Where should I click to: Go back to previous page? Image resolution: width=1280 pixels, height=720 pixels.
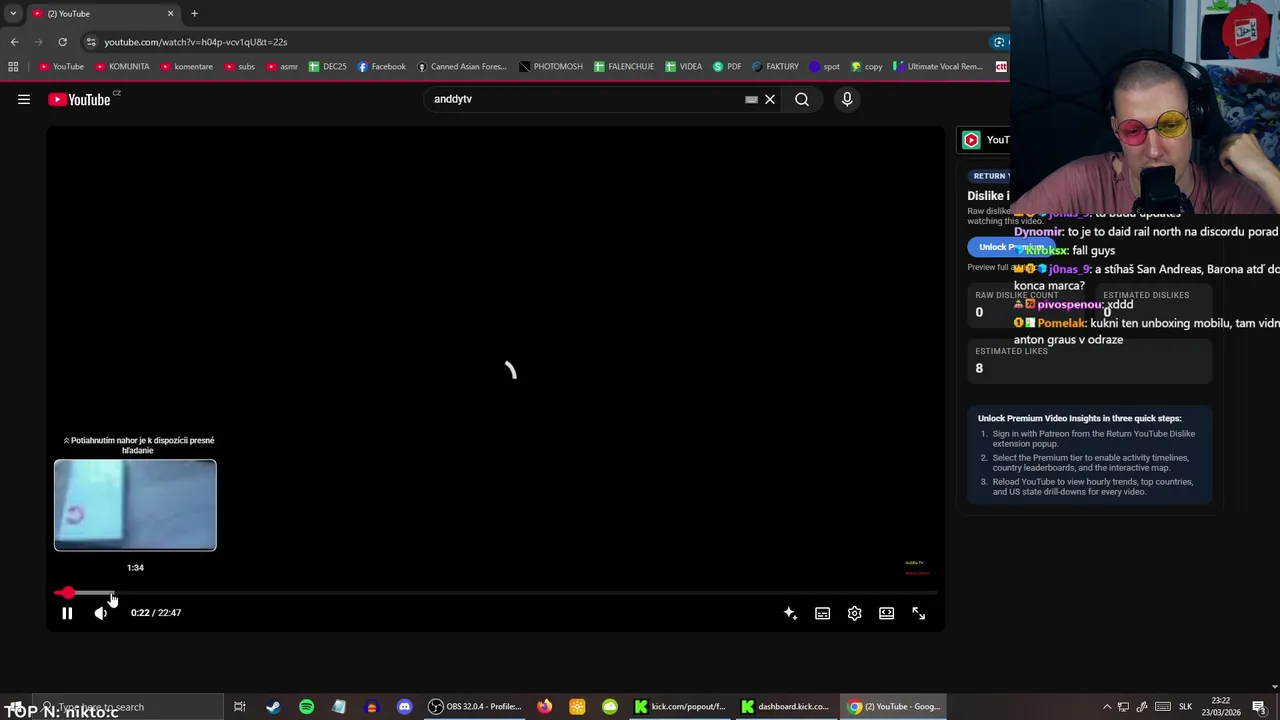[x=14, y=42]
